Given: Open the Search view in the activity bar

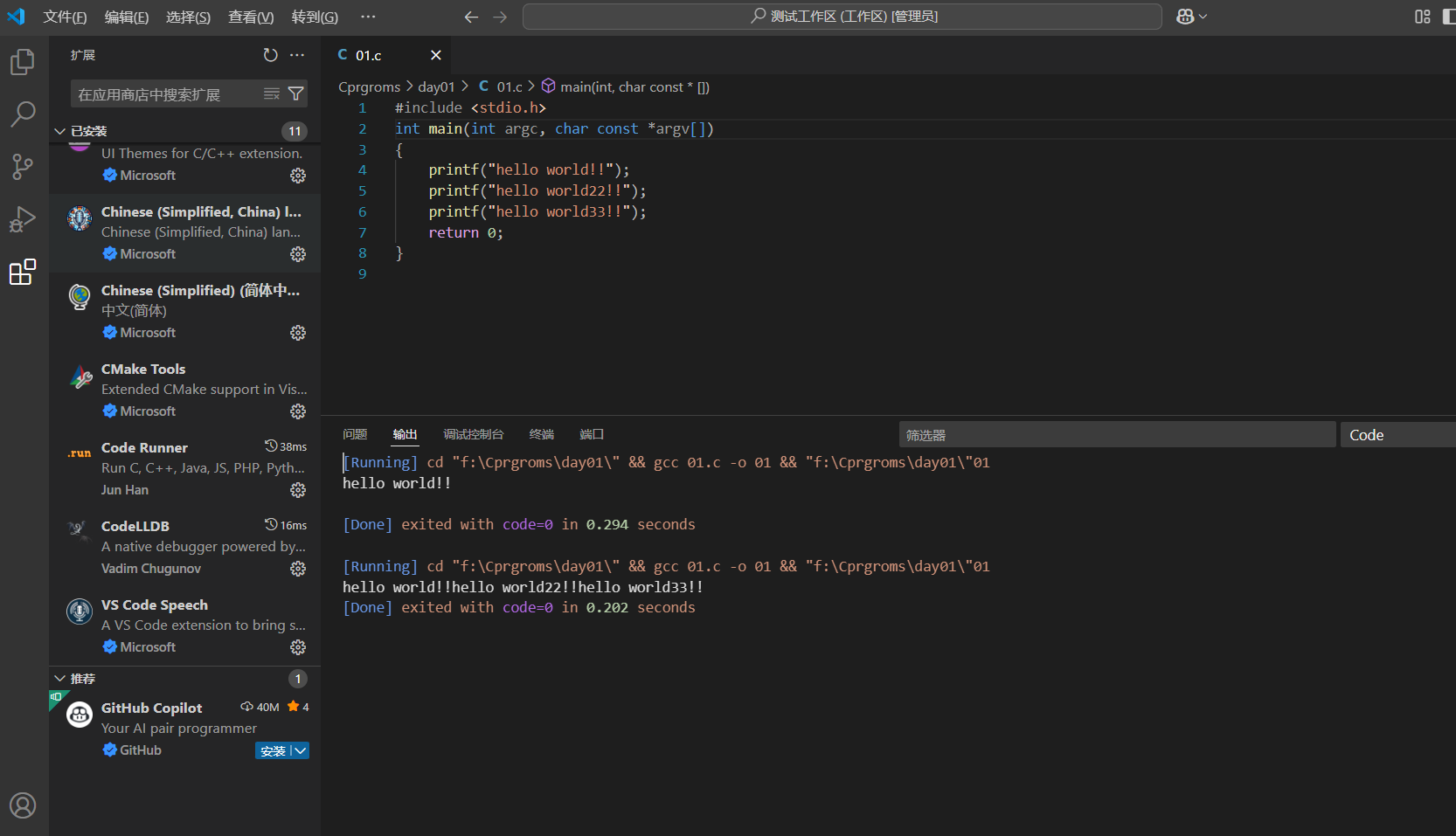Looking at the screenshot, I should (23, 114).
